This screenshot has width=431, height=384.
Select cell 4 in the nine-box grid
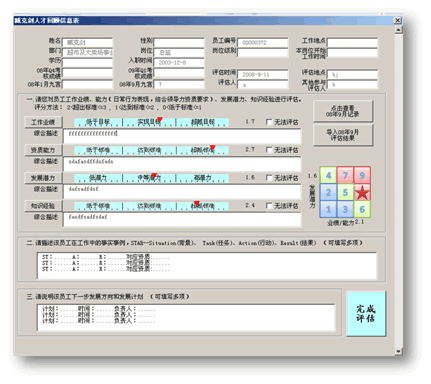[328, 175]
